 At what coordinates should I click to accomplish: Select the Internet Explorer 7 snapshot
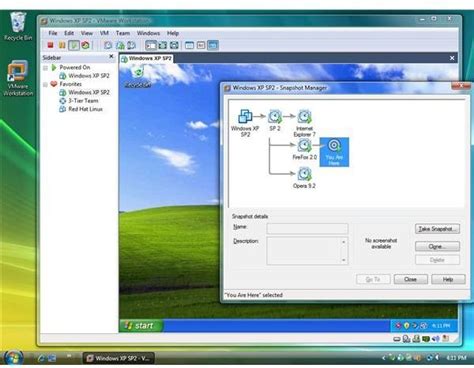click(x=304, y=123)
